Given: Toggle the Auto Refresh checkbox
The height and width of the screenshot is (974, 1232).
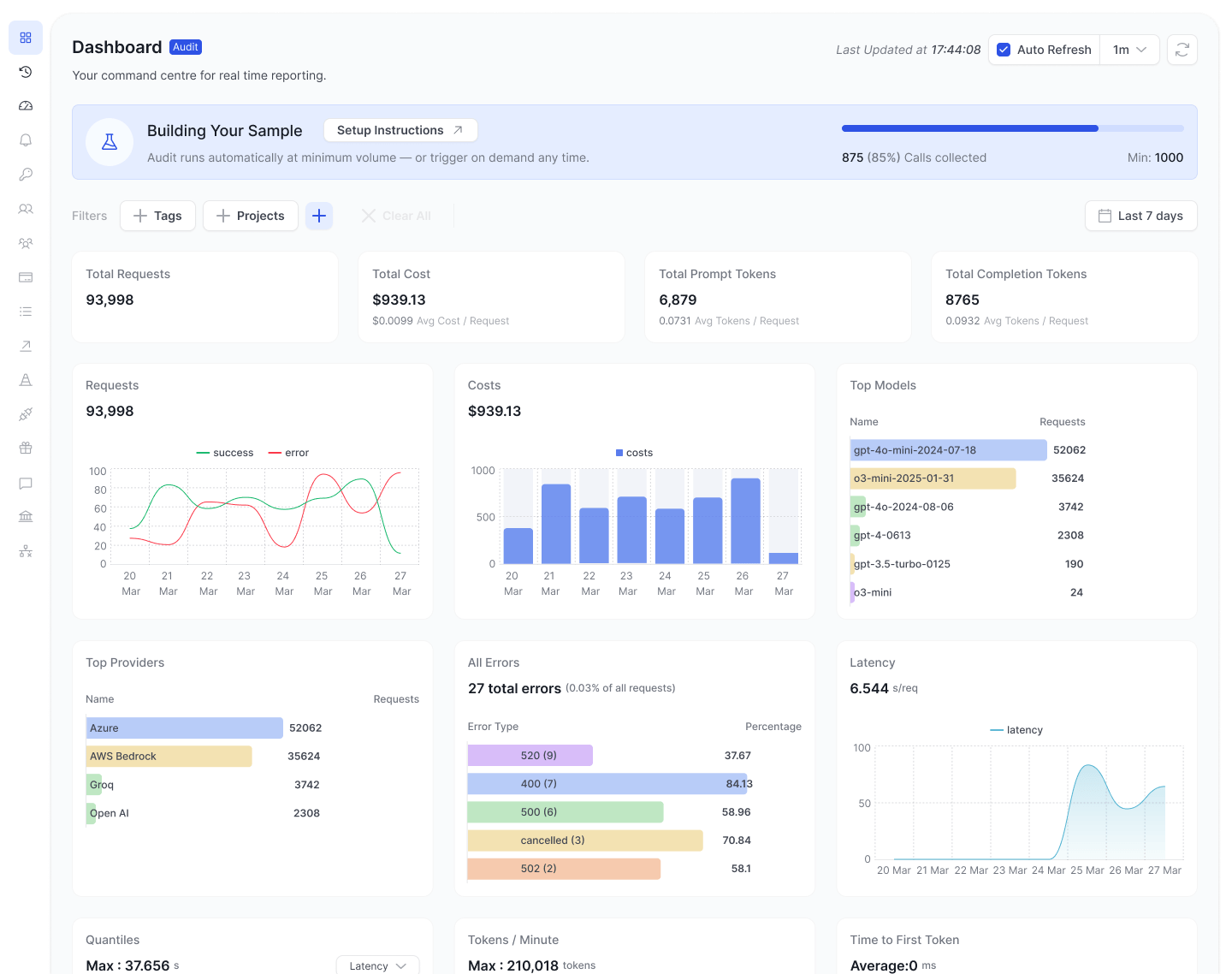Looking at the screenshot, I should (x=1004, y=50).
